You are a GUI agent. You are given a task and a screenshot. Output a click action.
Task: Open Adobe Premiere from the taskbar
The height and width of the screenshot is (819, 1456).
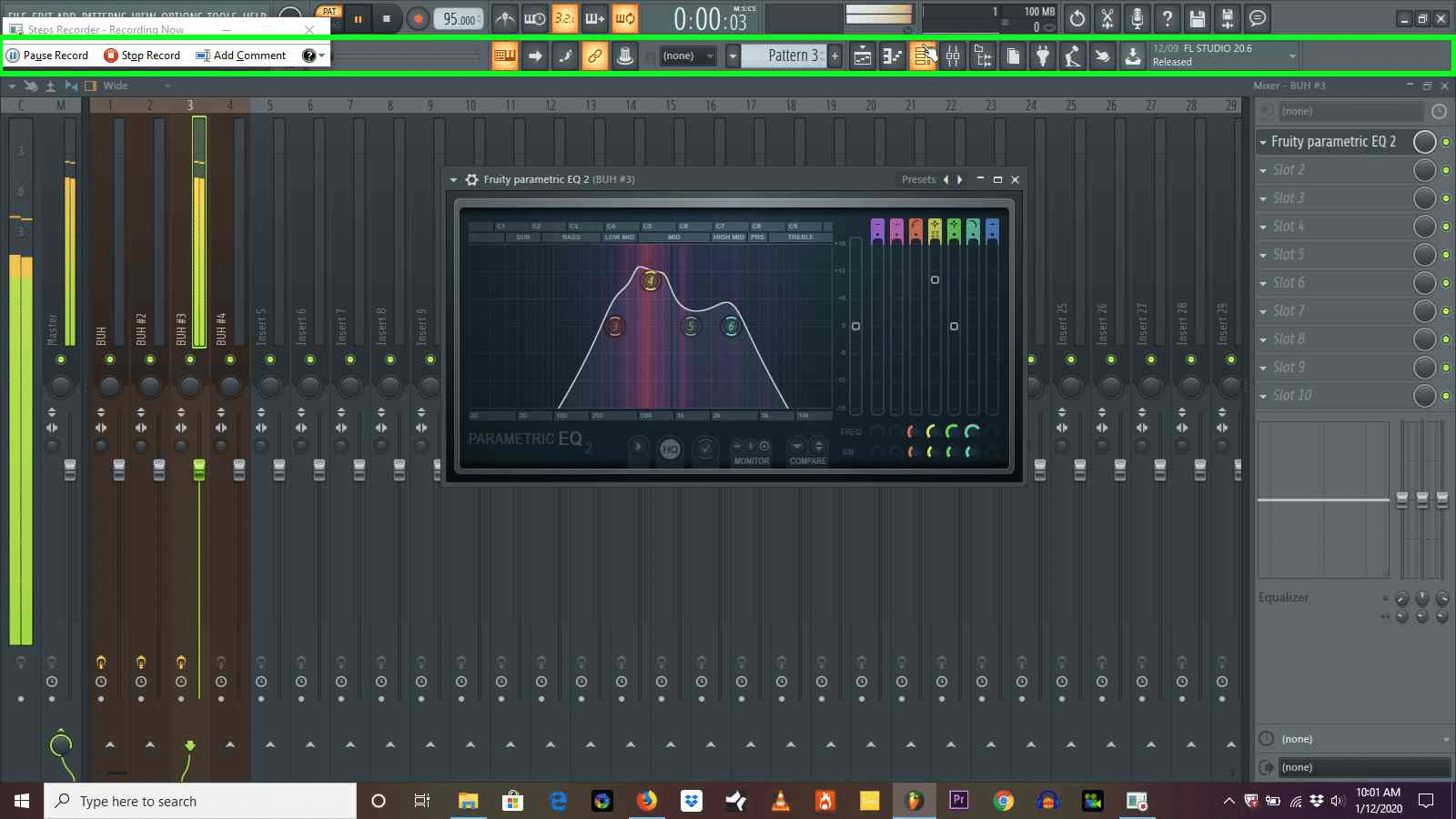pos(959,801)
